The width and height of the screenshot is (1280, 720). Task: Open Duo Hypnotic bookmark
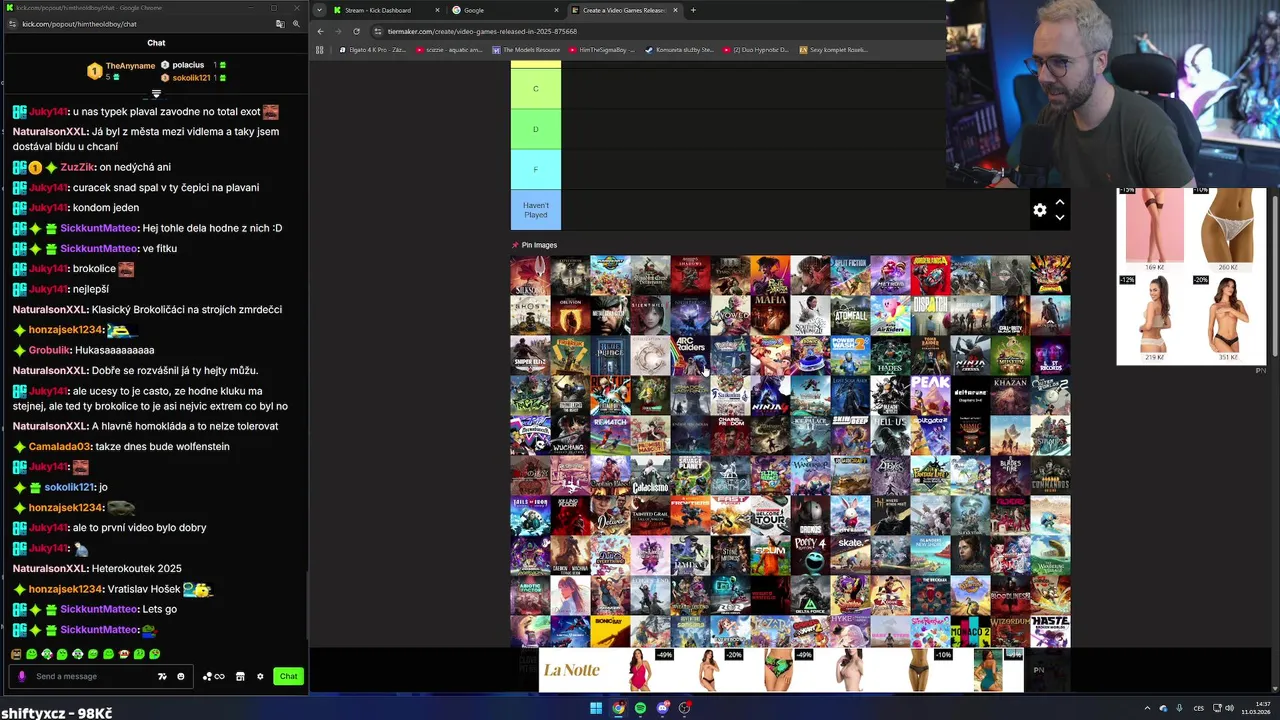755,49
